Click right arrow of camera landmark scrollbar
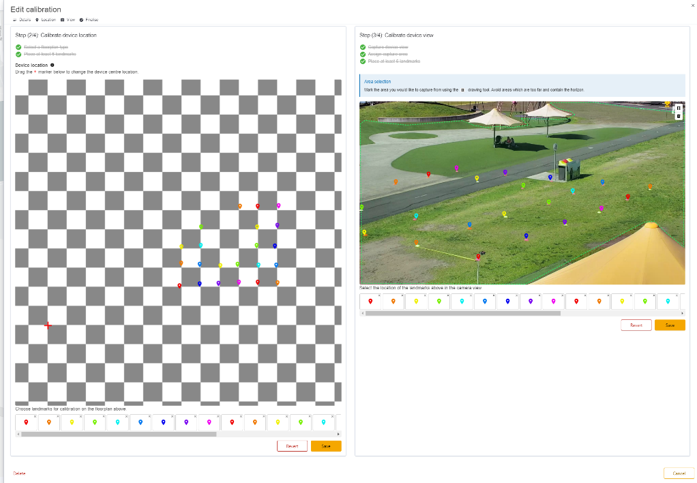Image resolution: width=697 pixels, height=483 pixels. pos(682,313)
